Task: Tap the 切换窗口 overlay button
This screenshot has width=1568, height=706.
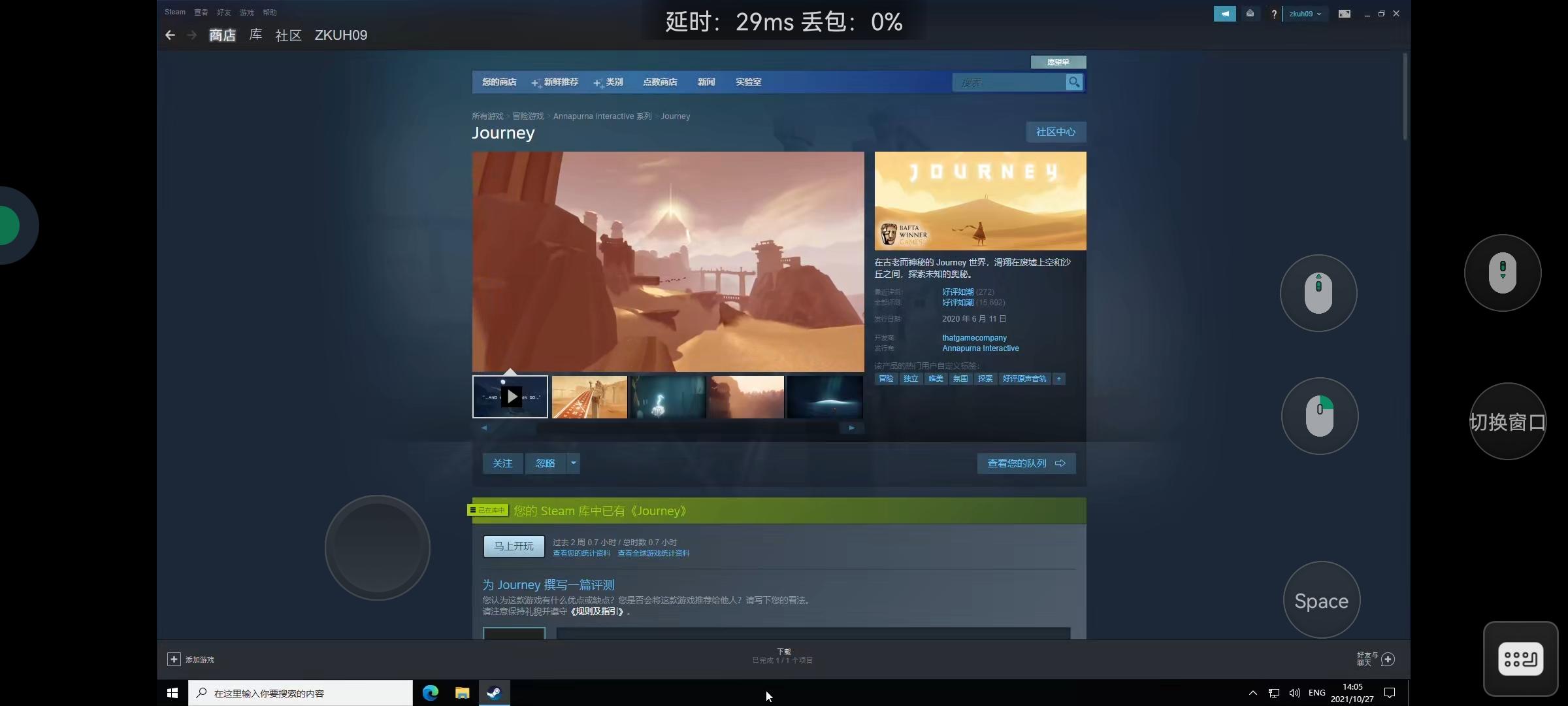Action: (x=1508, y=422)
